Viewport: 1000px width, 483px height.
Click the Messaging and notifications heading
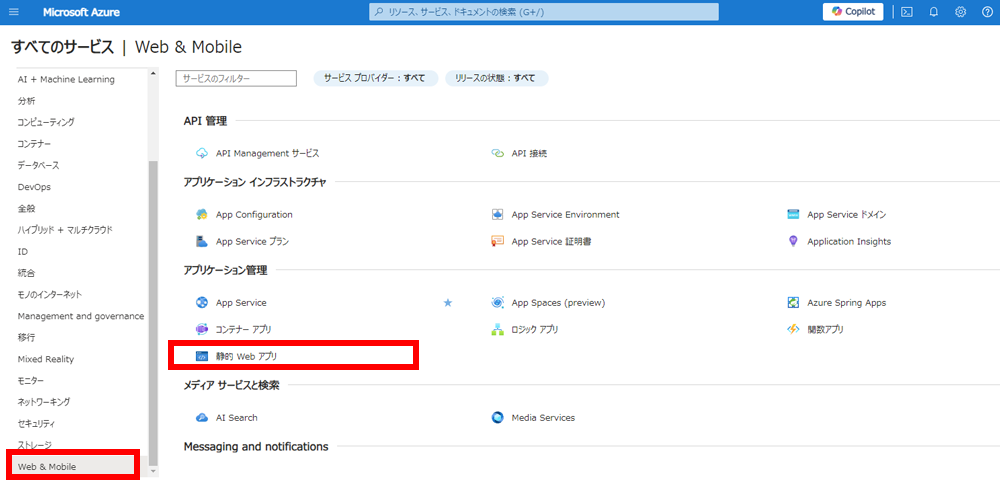coord(256,447)
